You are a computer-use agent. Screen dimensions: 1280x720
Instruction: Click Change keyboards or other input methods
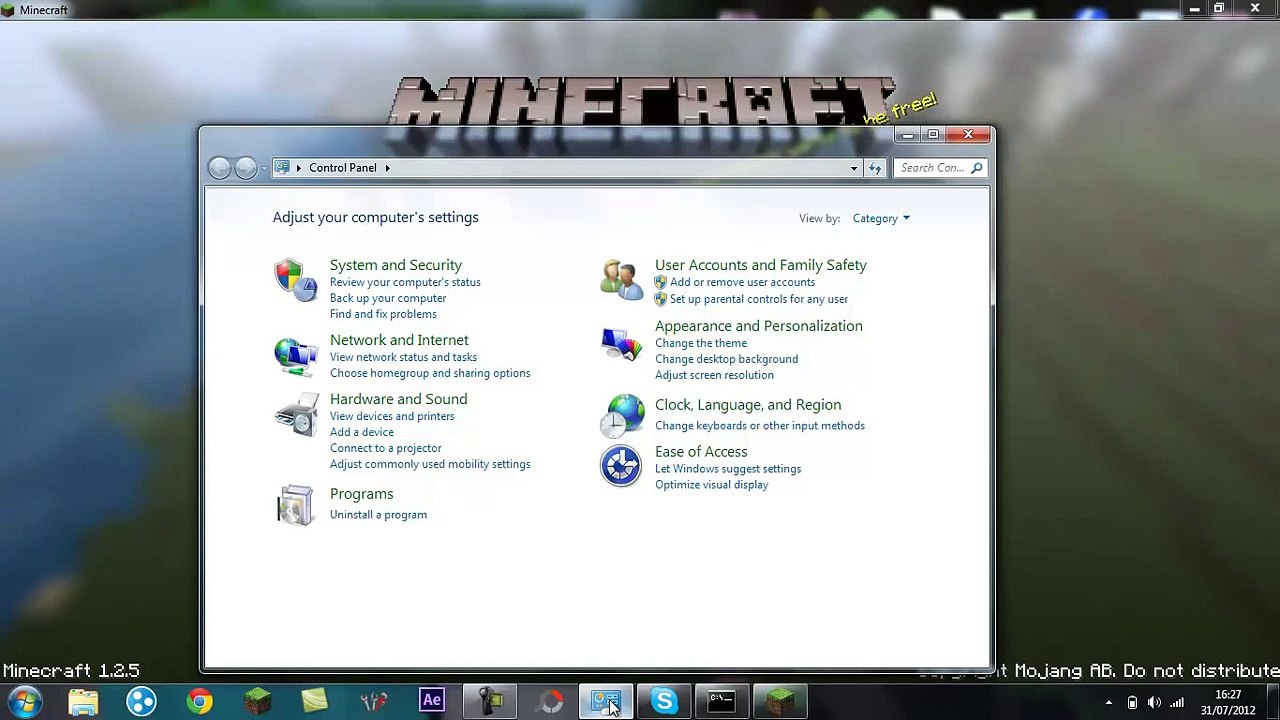[760, 426]
